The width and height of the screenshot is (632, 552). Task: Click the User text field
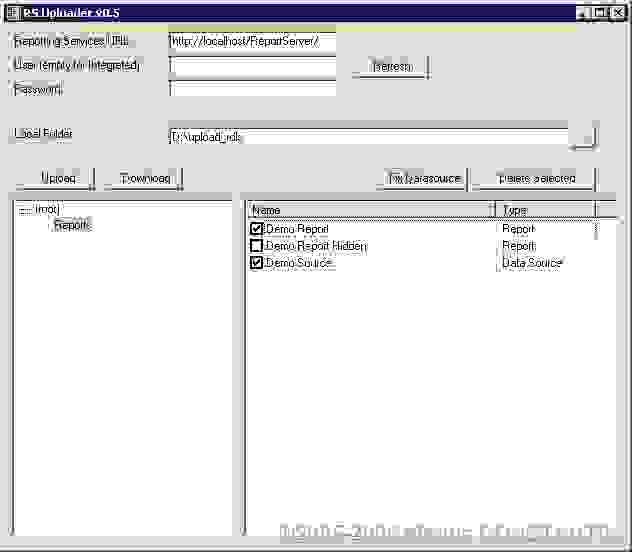252,66
